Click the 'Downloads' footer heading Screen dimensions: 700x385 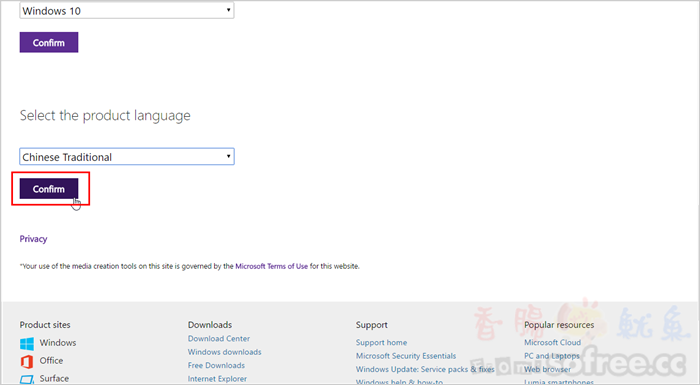pos(209,325)
